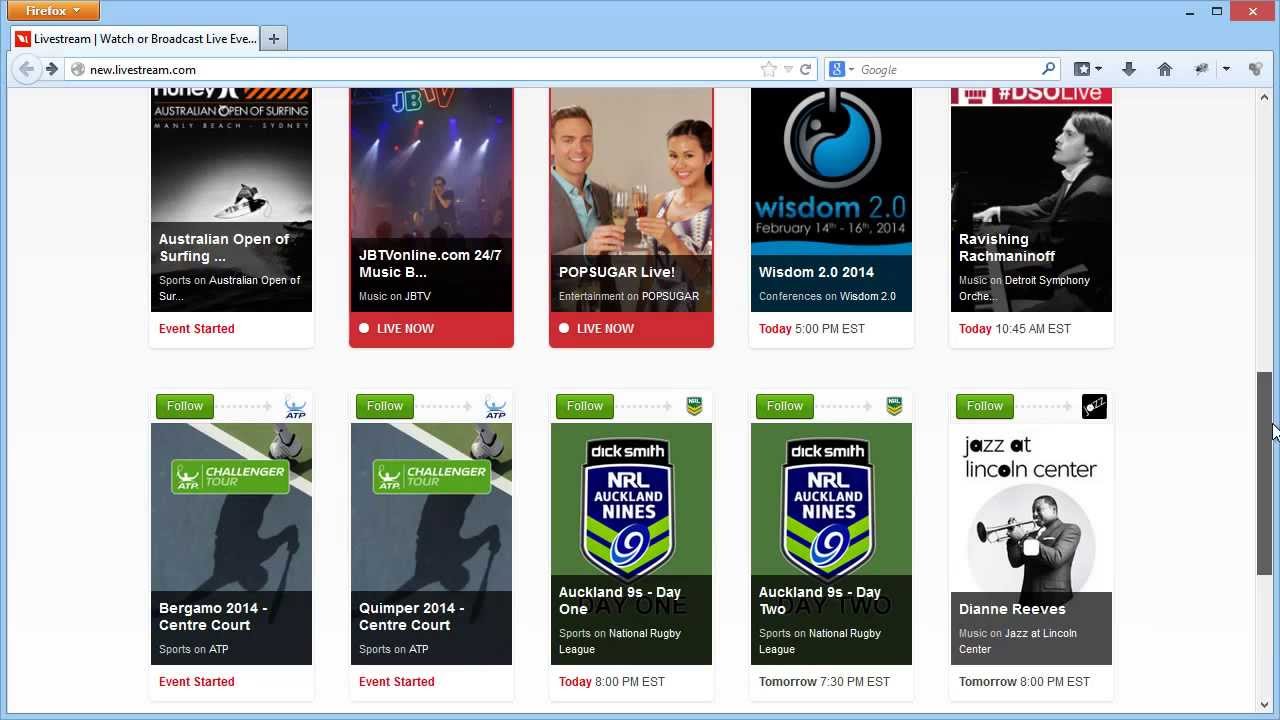
Task: Open a new tab with plus button
Action: (273, 39)
